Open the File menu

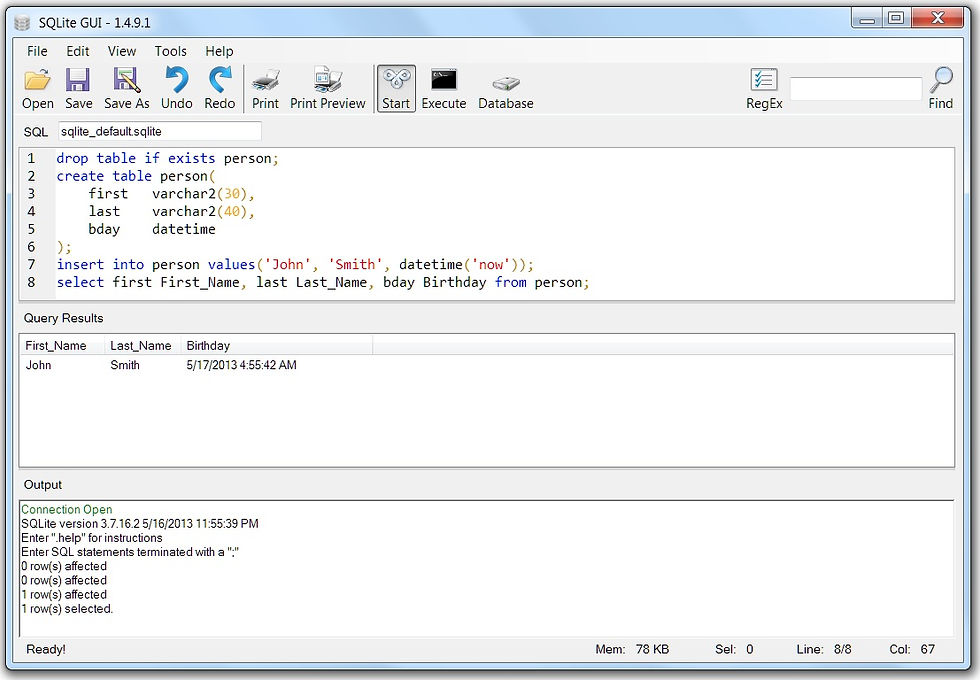pyautogui.click(x=37, y=51)
